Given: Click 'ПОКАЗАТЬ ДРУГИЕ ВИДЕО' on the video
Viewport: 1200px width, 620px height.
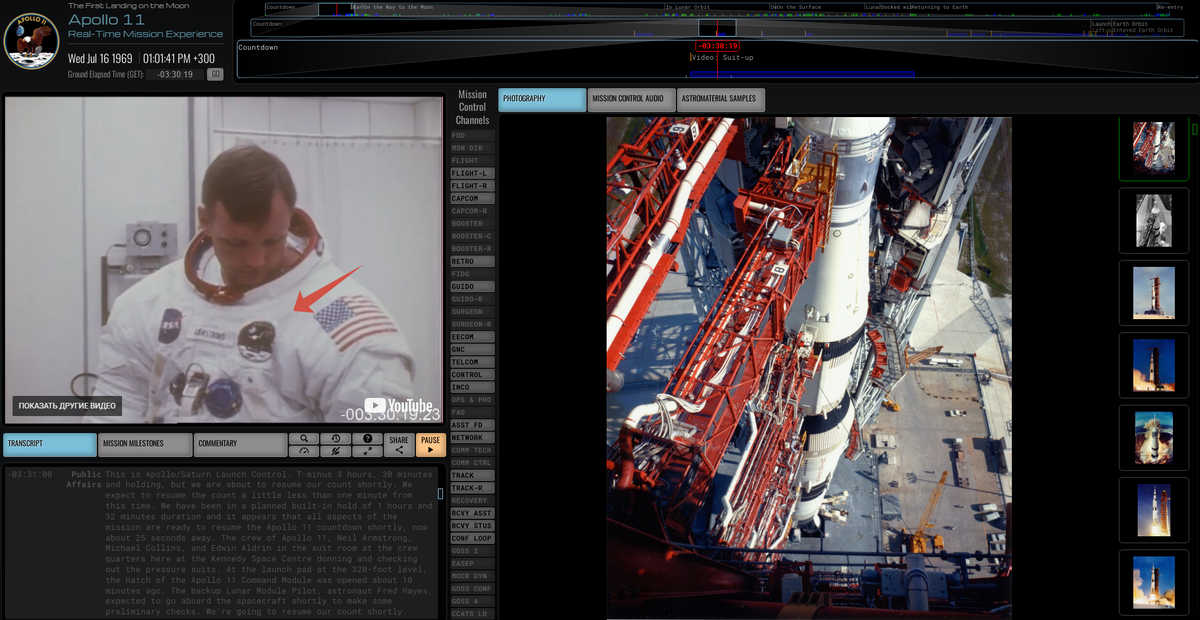Looking at the screenshot, I should coord(68,406).
